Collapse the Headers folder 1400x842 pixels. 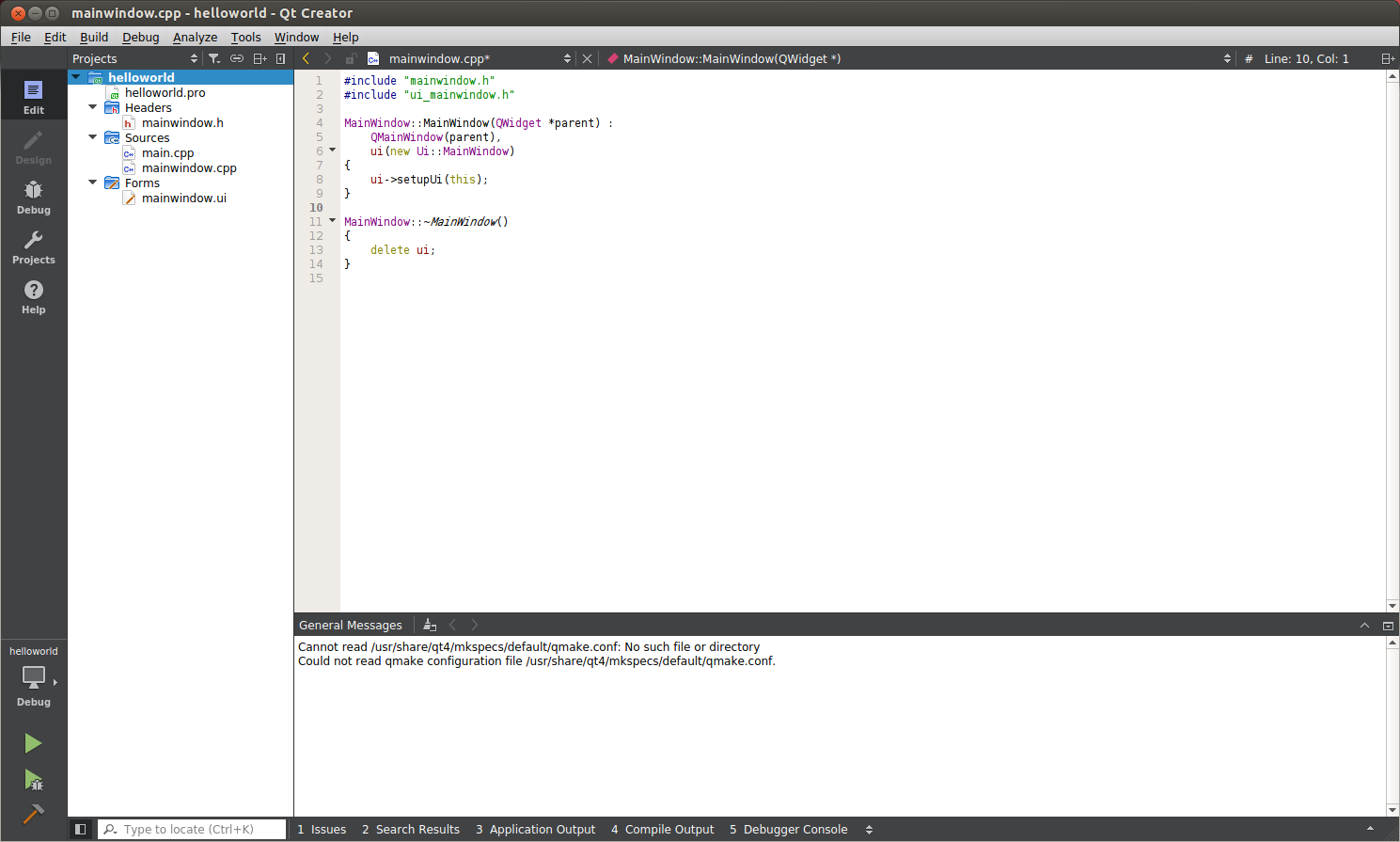pyautogui.click(x=93, y=107)
